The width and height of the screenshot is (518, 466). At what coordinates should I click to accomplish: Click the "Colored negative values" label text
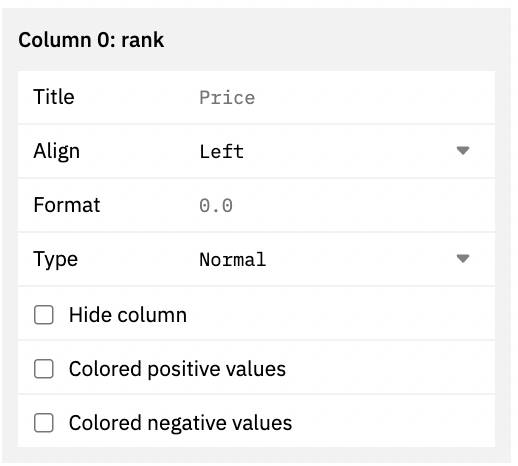(180, 423)
